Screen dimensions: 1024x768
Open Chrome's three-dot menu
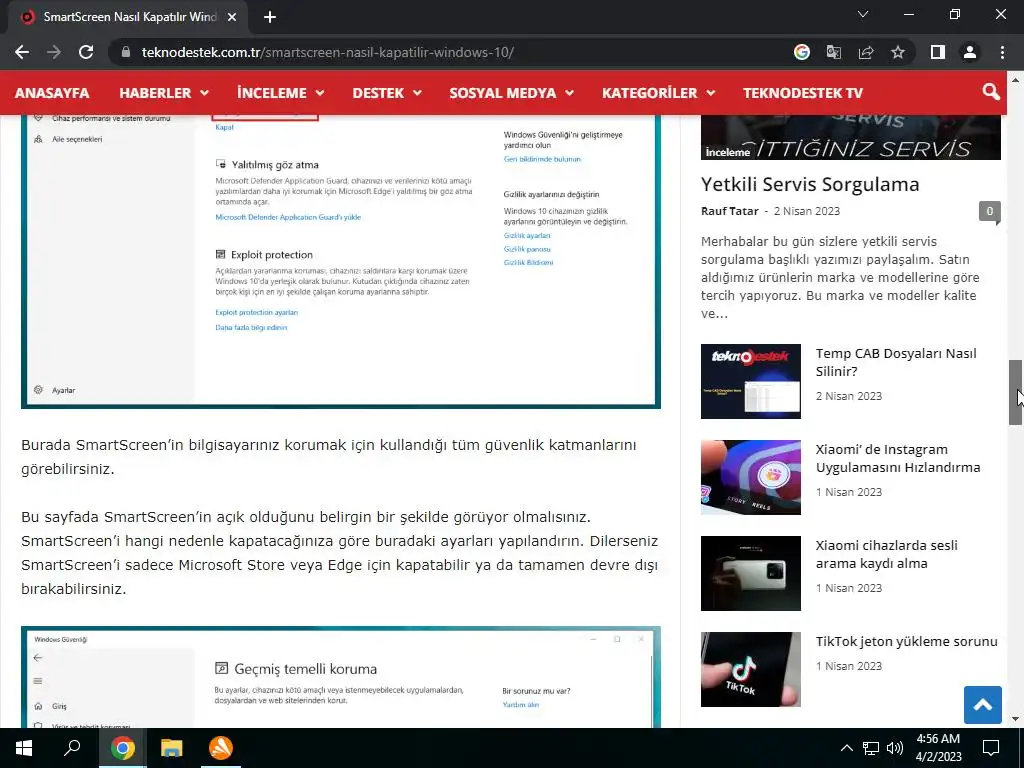[1002, 52]
